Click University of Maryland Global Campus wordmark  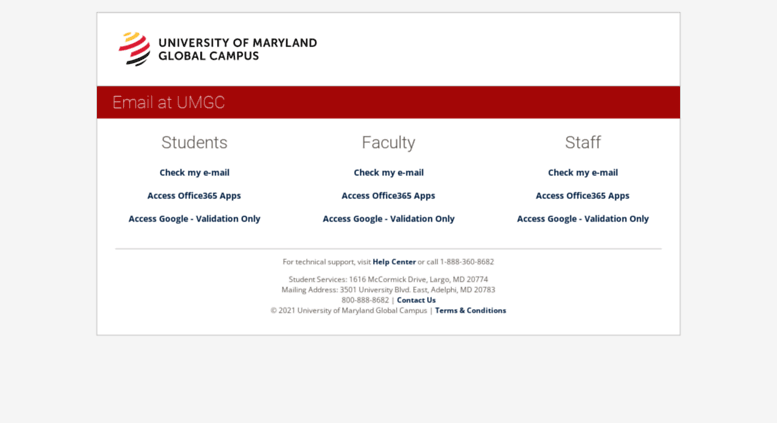tap(237, 49)
